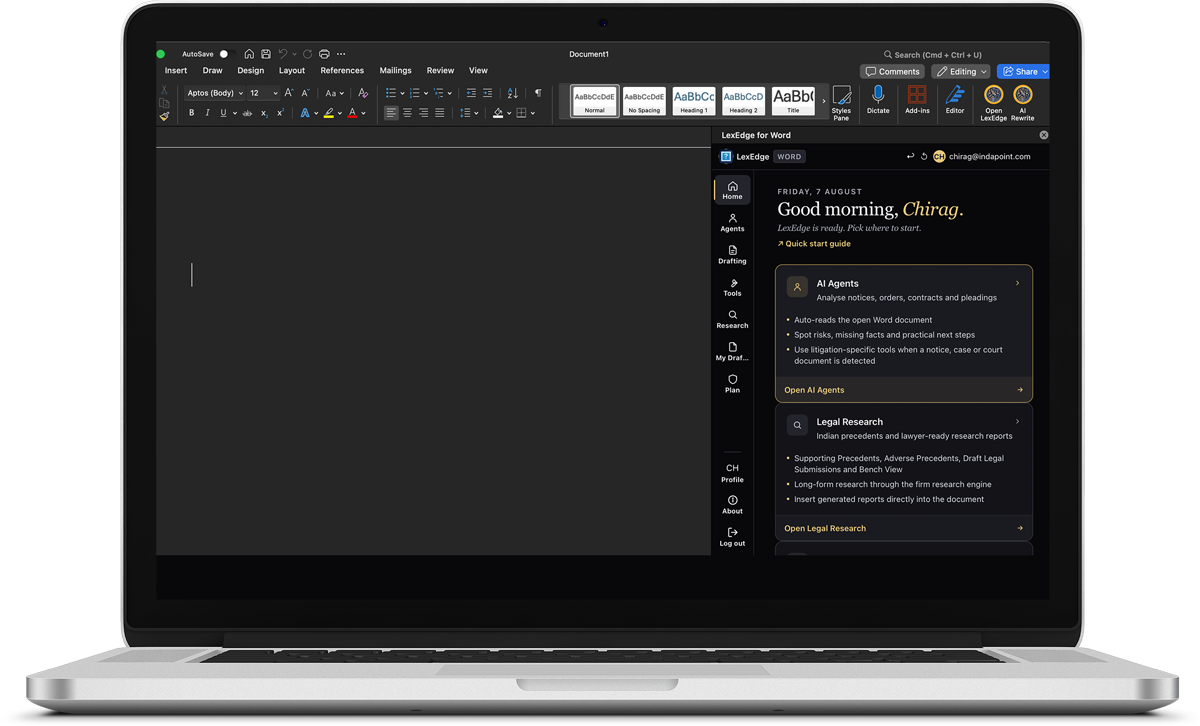The height and width of the screenshot is (726, 1200).
Task: Open the Review tab
Action: [440, 71]
